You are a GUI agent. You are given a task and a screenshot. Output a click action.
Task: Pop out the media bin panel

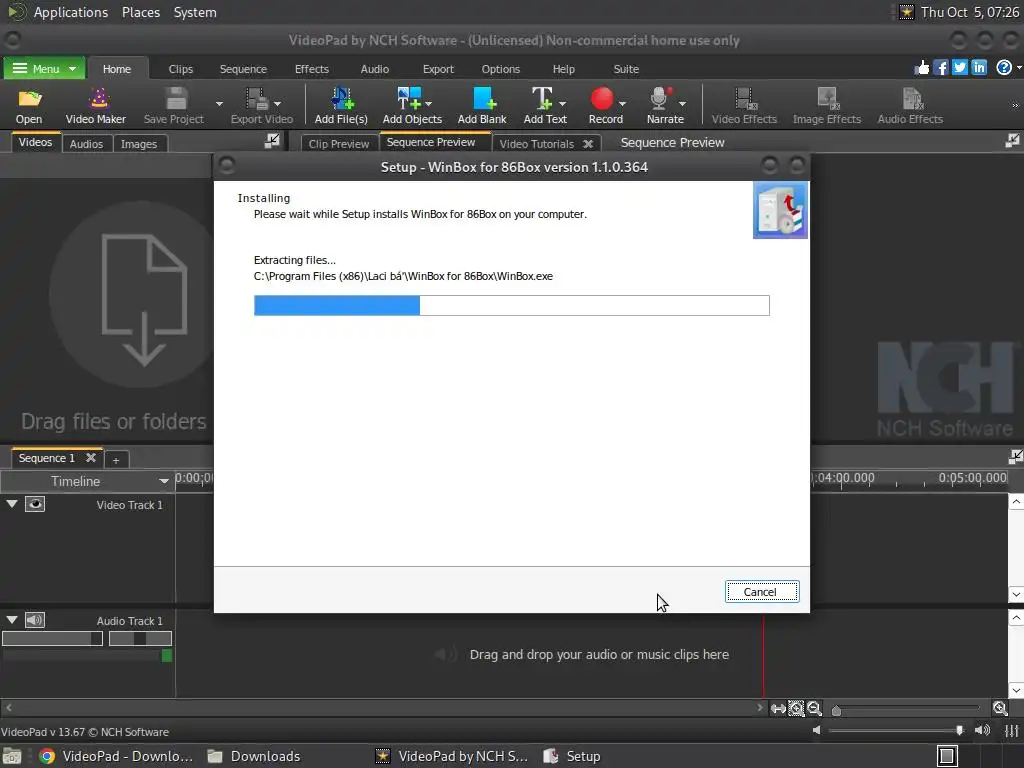click(272, 140)
